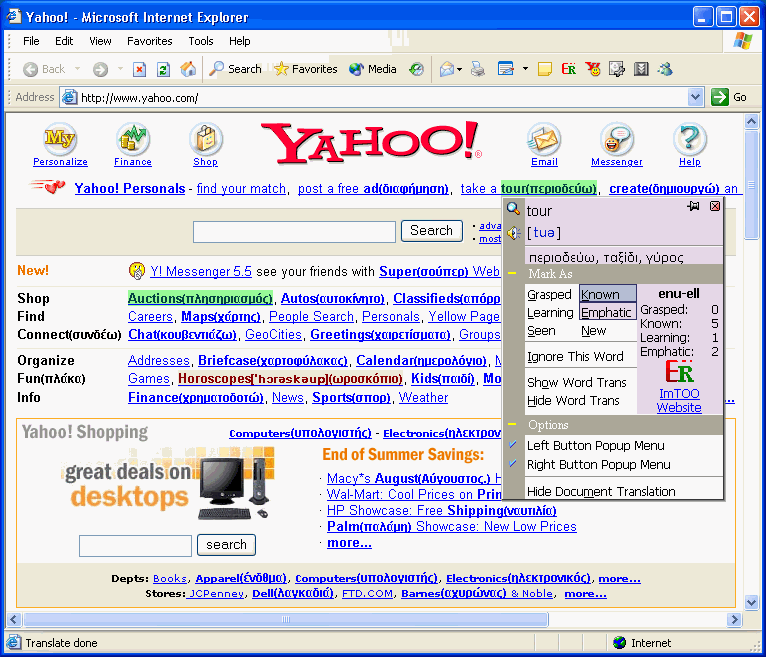Play pronunciation with the speaker icon
The height and width of the screenshot is (657, 766).
point(513,233)
